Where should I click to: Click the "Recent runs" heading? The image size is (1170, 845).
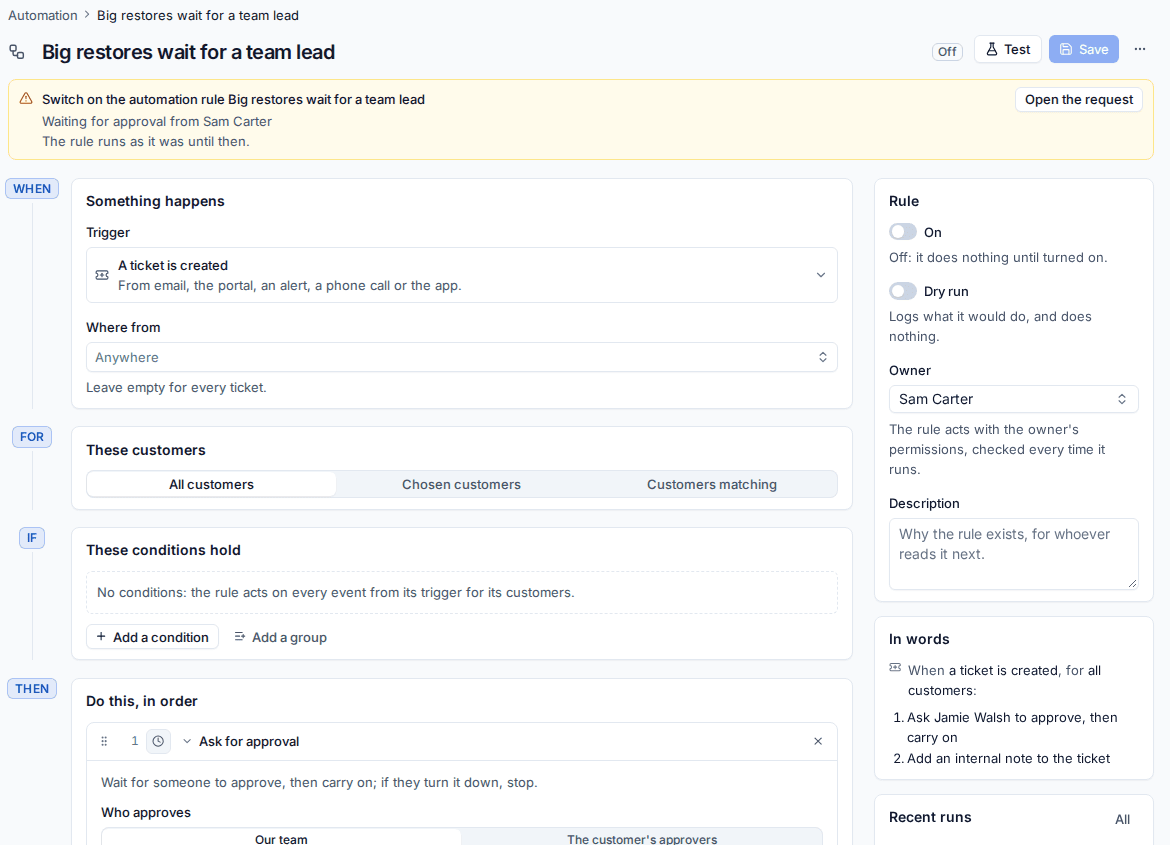click(930, 817)
